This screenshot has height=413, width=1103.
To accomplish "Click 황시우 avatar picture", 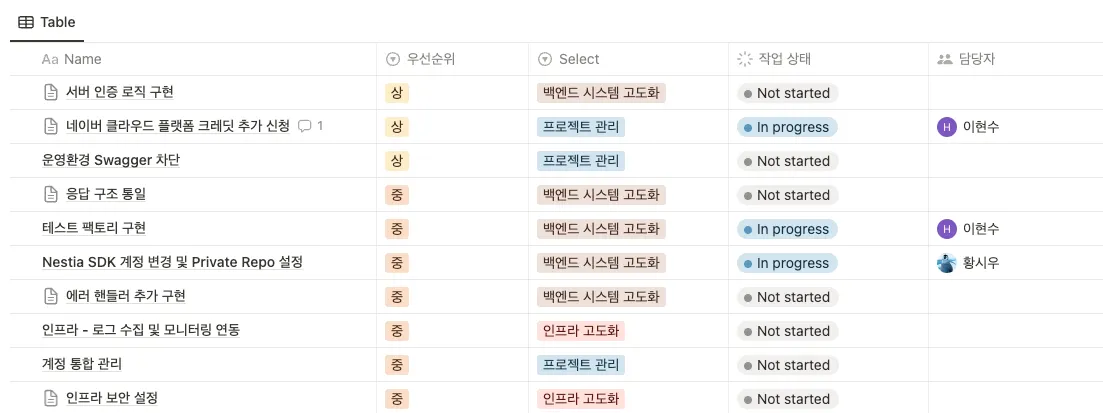I will click(946, 263).
